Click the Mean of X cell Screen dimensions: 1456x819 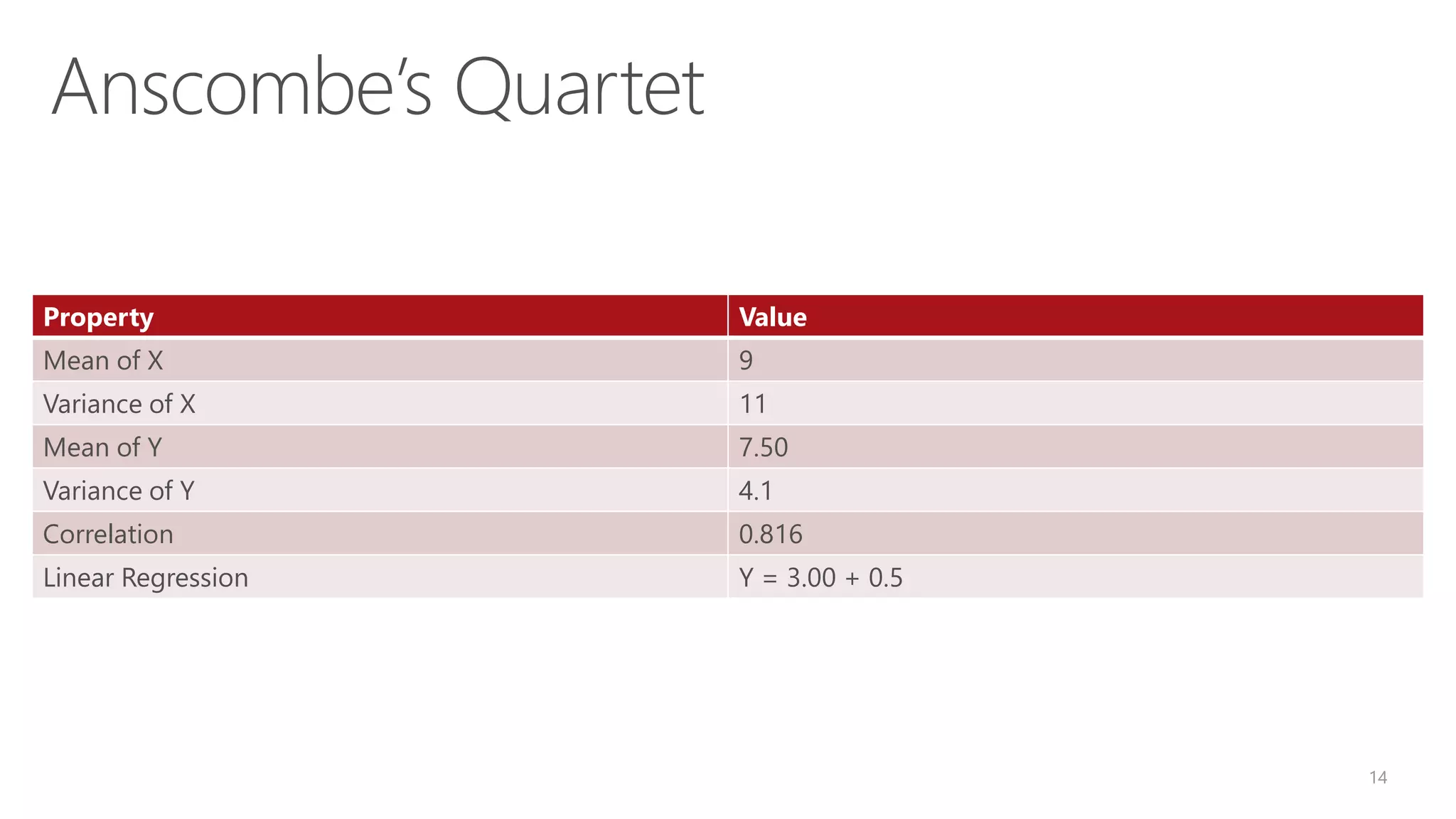point(380,360)
